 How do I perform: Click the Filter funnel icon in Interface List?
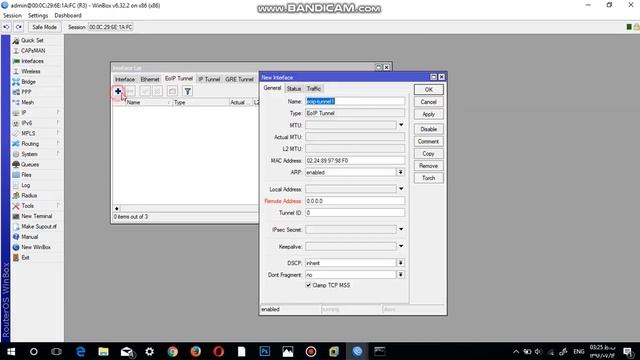(187, 91)
